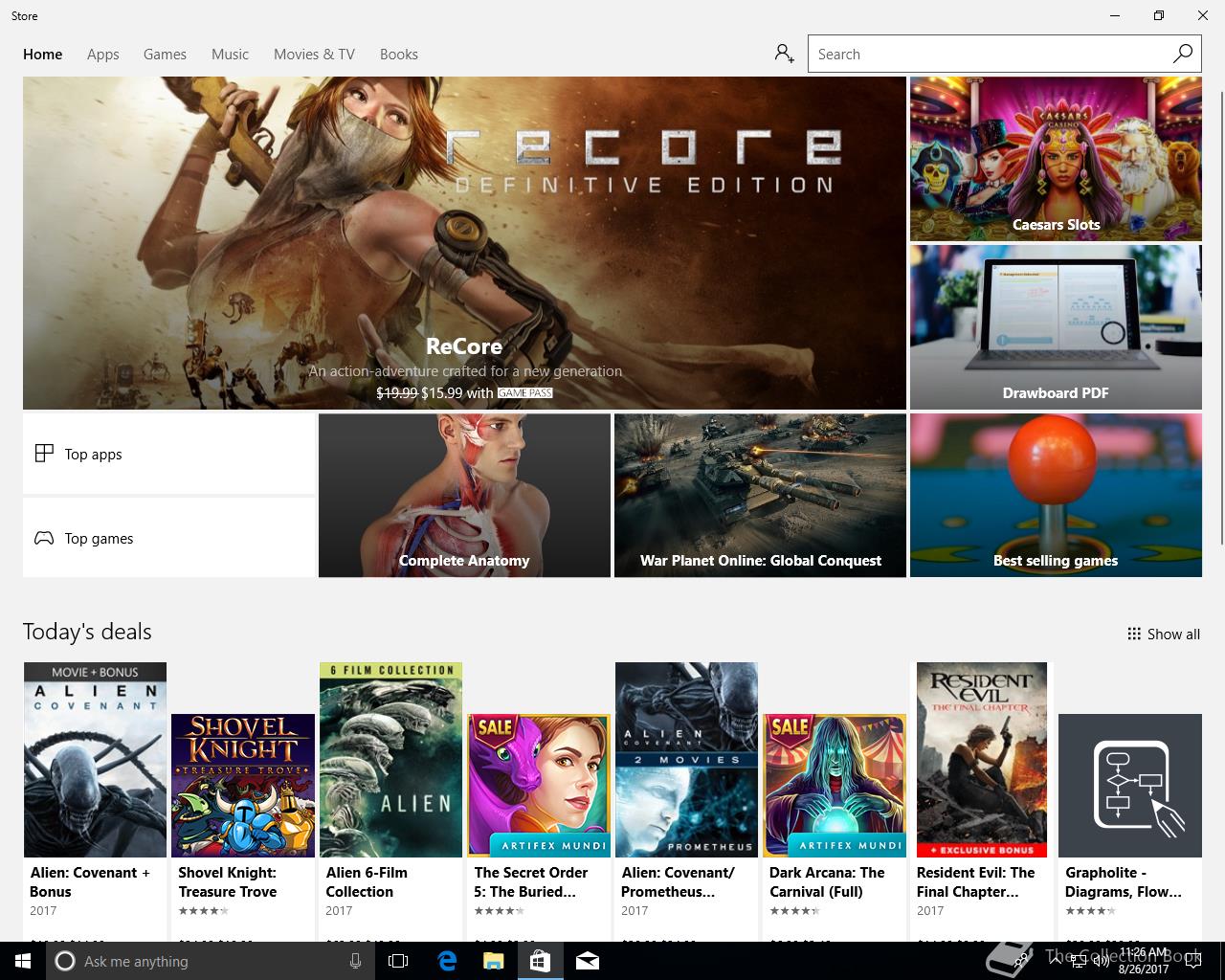1225x980 pixels.
Task: Click the ReCore title text
Action: click(464, 345)
